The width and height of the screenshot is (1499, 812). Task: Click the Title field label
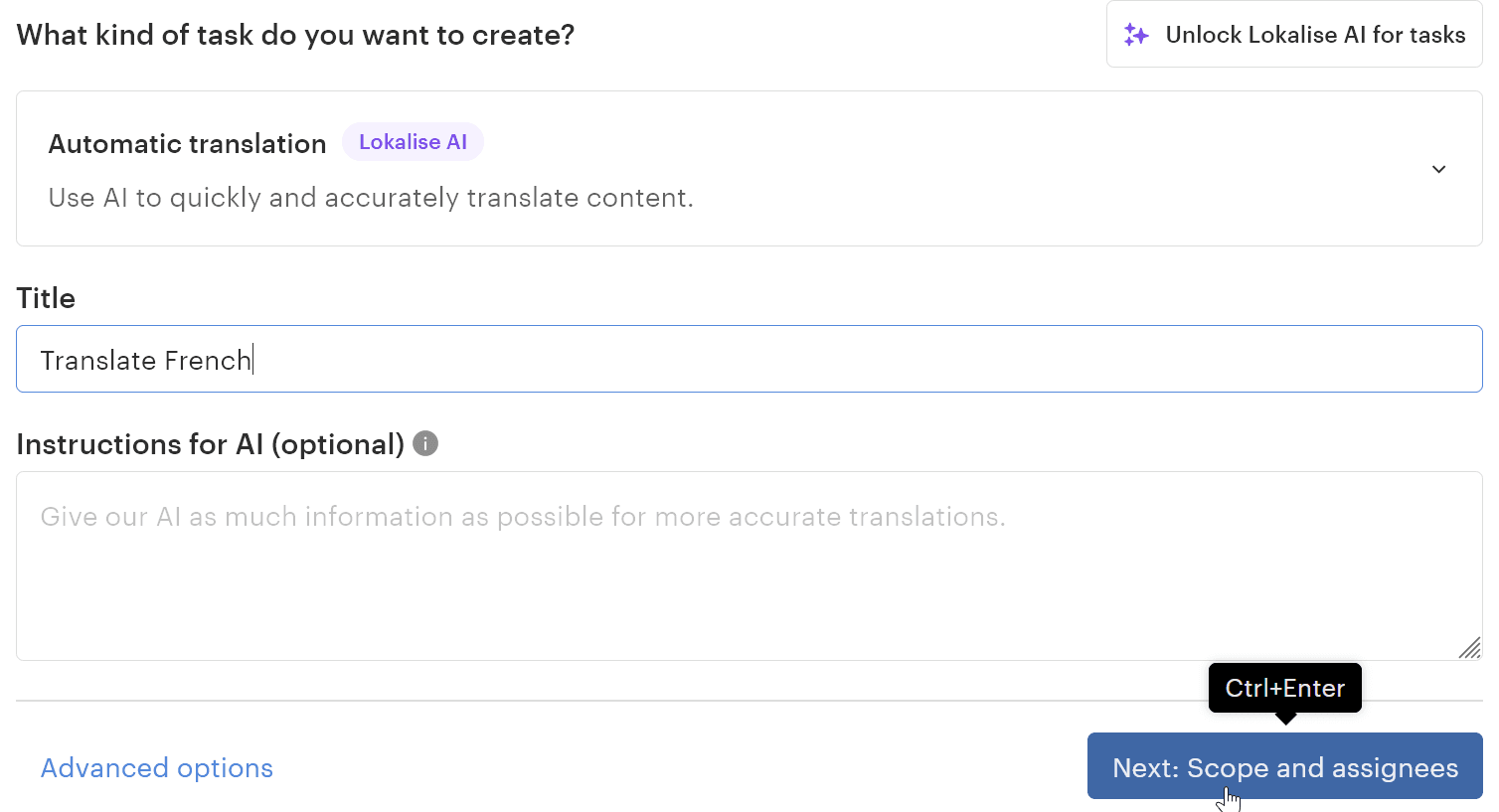coord(46,298)
